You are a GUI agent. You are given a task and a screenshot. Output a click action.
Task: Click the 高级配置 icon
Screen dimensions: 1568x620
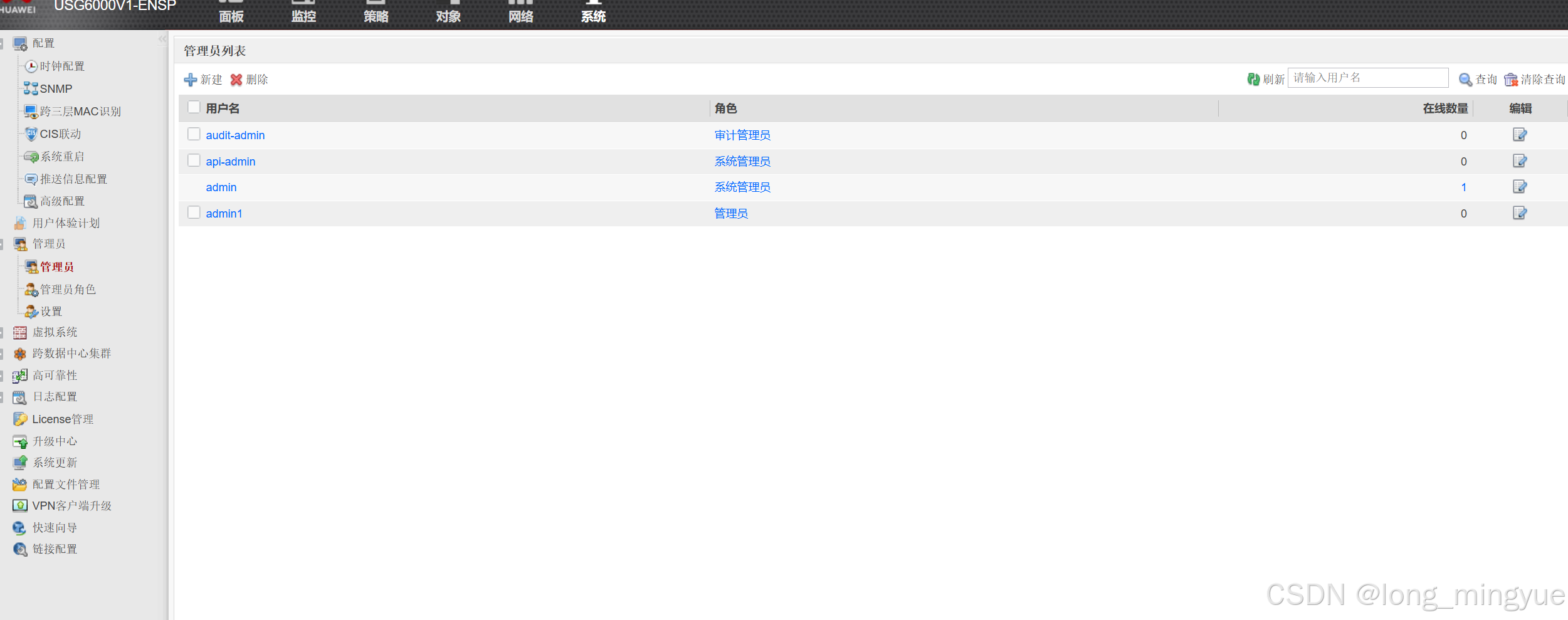[31, 201]
